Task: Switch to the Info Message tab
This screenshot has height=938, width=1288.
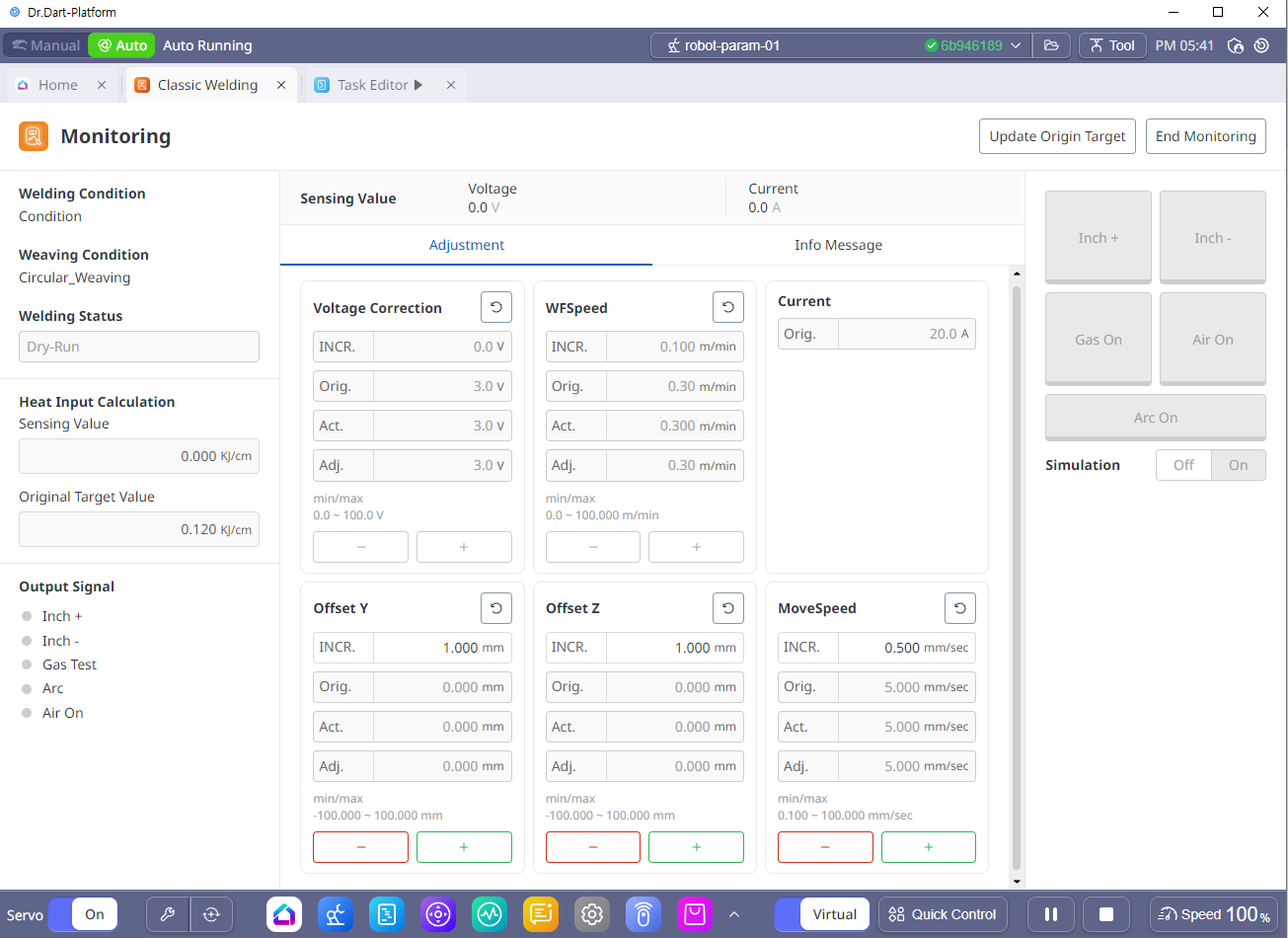Action: point(838,245)
